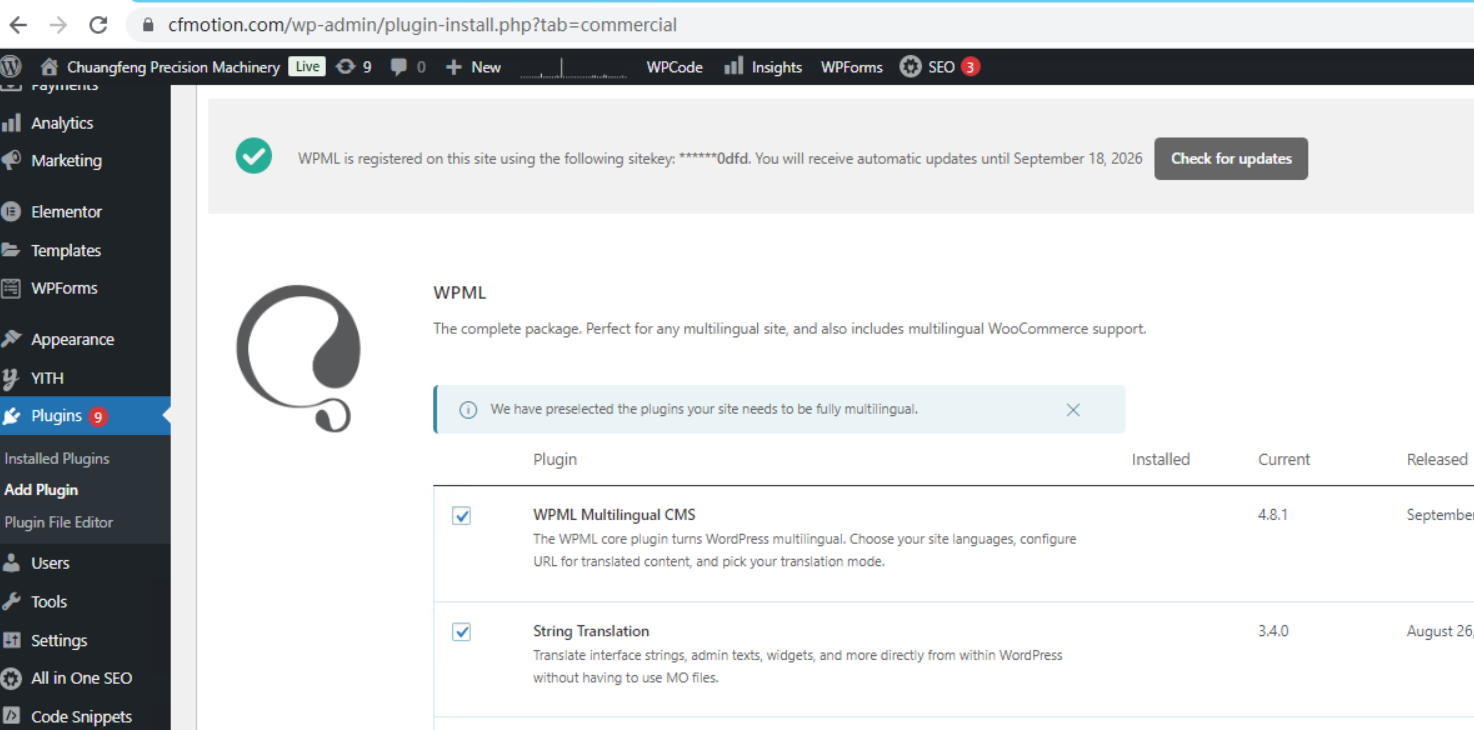Click the browser back arrow
Image resolution: width=1474 pixels, height=730 pixels.
pyautogui.click(x=18, y=25)
